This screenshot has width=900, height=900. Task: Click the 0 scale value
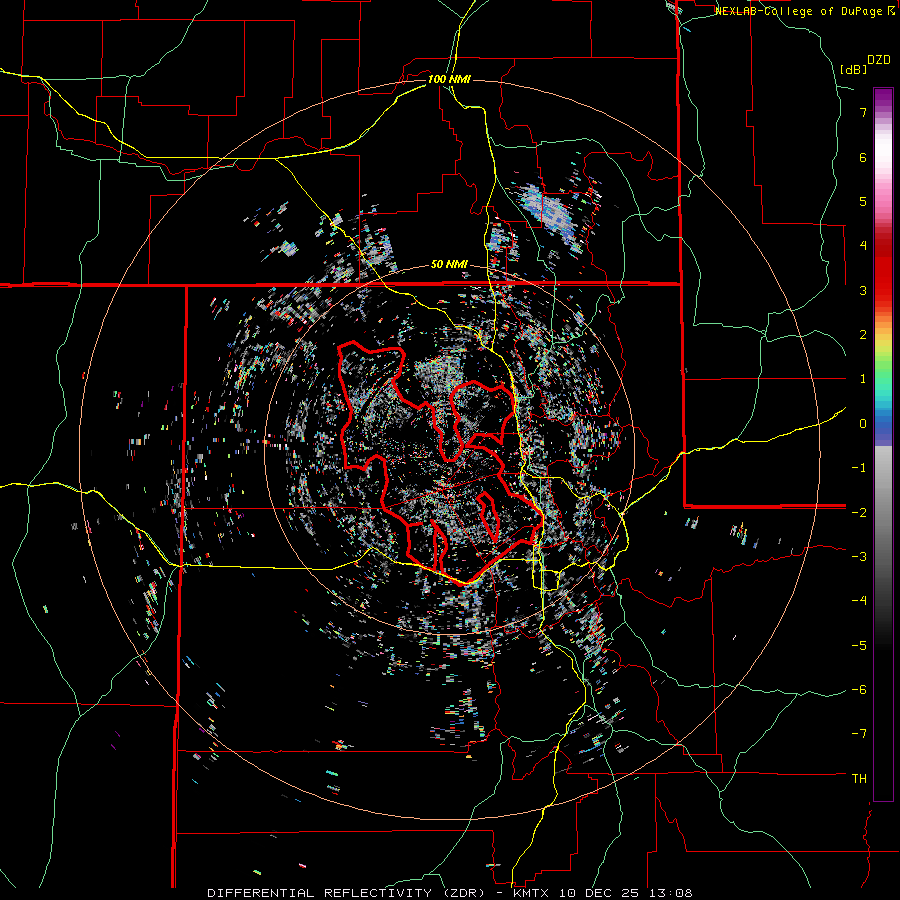coord(863,424)
